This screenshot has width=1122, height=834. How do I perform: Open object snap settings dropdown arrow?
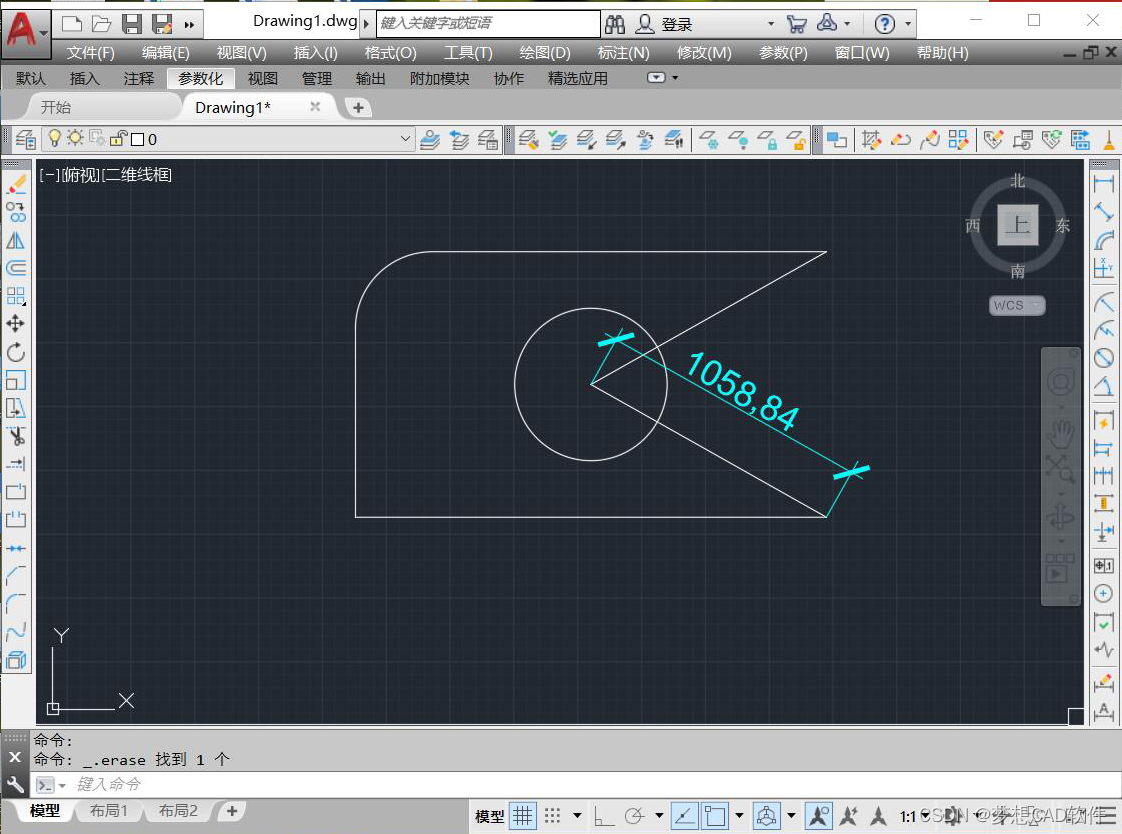click(x=739, y=816)
